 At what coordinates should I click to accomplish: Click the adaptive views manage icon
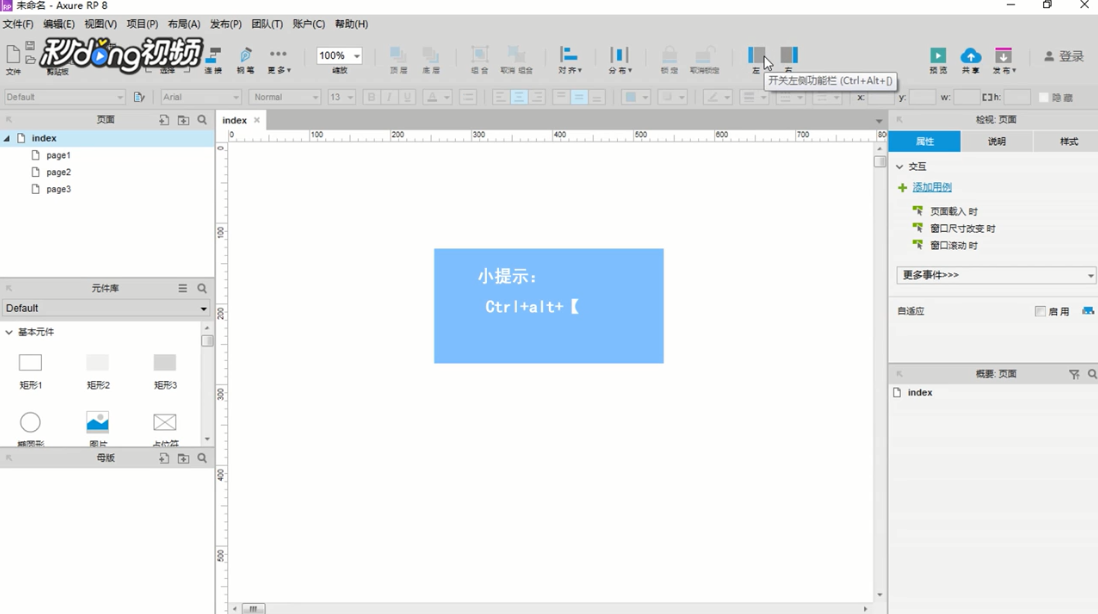click(x=1087, y=311)
